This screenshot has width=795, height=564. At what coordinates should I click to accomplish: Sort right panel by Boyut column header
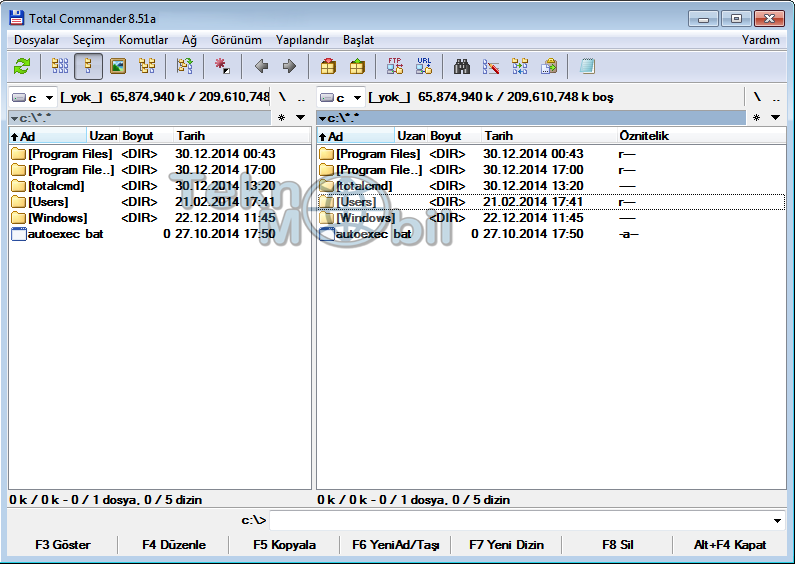pos(455,136)
